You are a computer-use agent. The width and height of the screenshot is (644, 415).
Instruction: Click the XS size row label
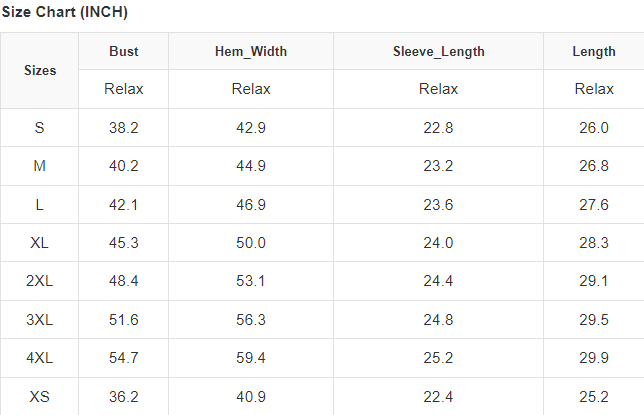pyautogui.click(x=40, y=397)
